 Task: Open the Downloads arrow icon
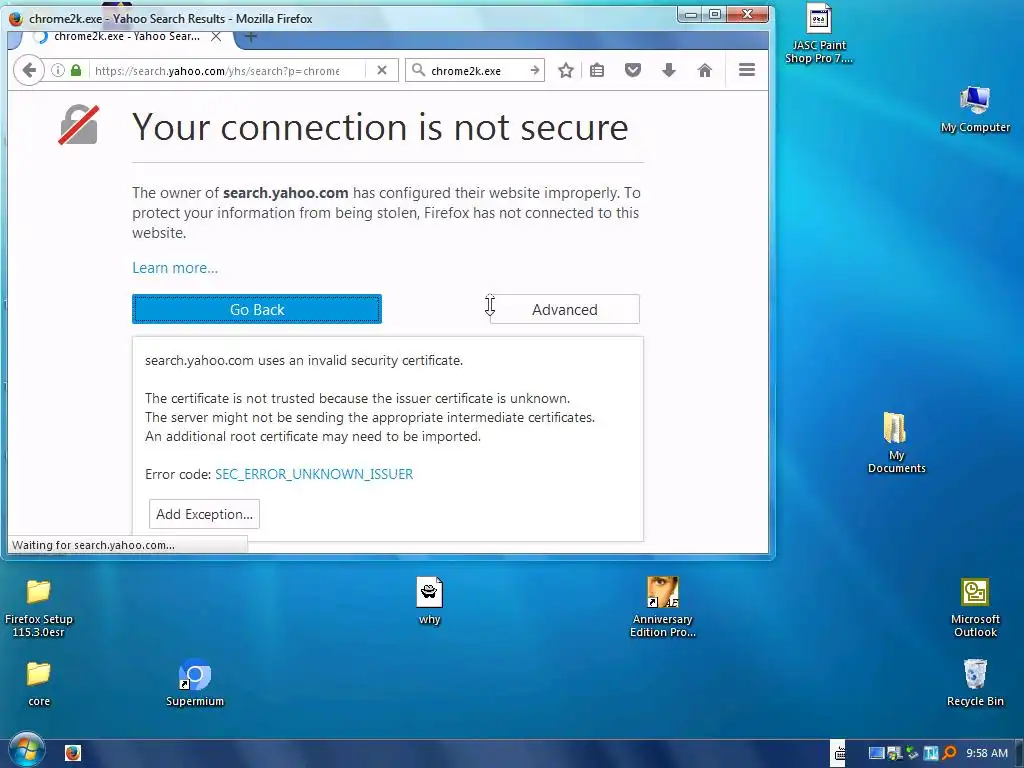pos(669,71)
